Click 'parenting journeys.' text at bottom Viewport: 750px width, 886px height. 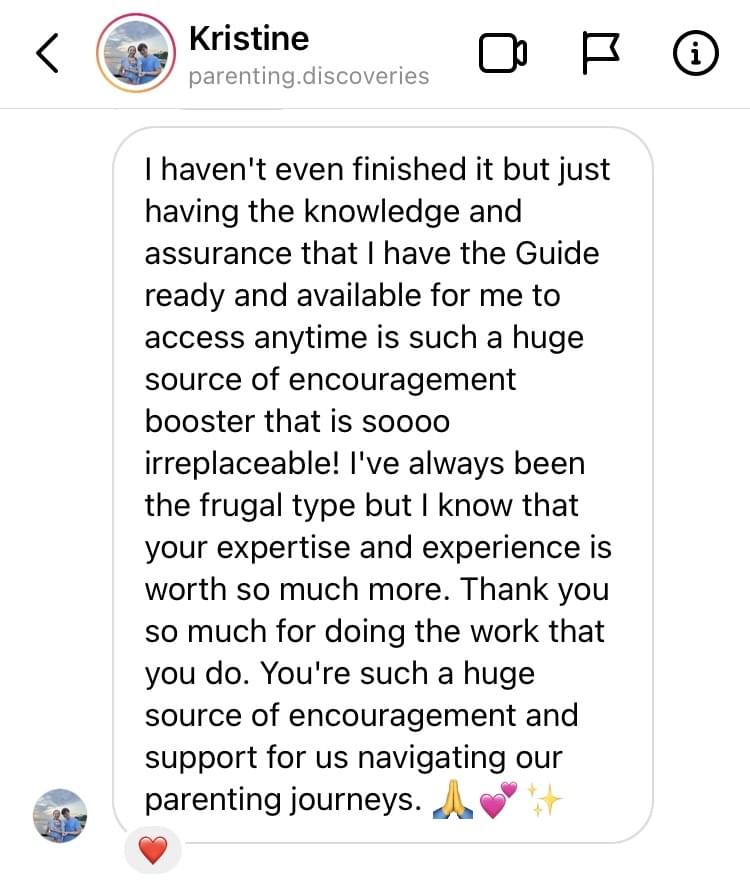[x=283, y=800]
